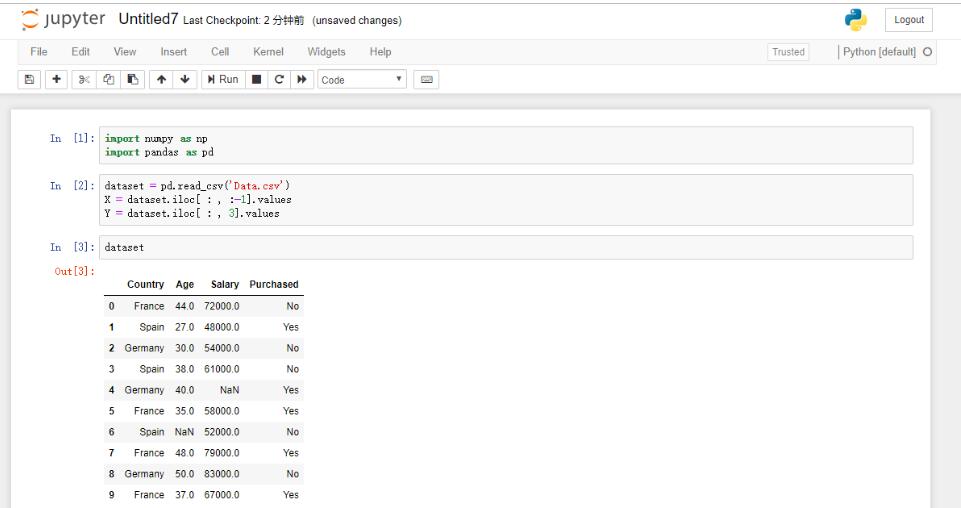The image size is (961, 508).
Task: Cut selected cells with scissors icon
Action: [x=84, y=80]
